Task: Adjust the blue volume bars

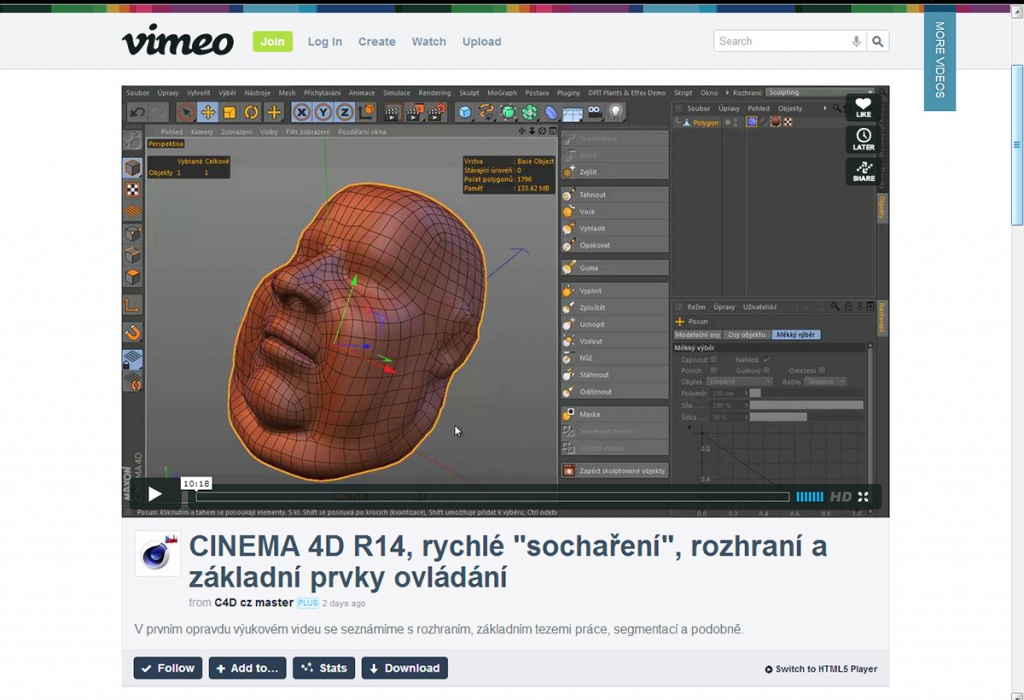Action: [810, 497]
